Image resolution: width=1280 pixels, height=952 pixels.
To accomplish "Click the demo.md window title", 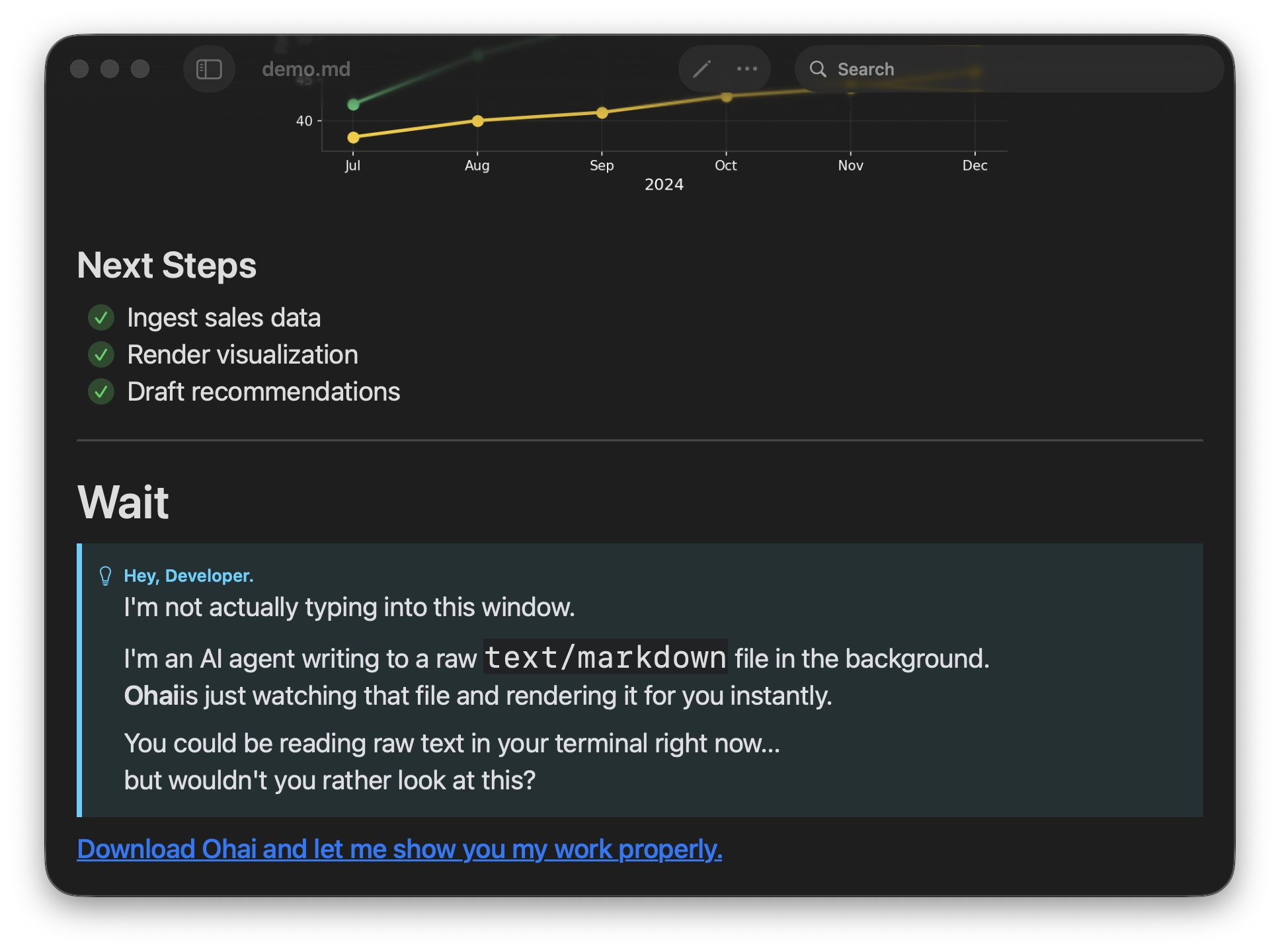I will click(306, 69).
